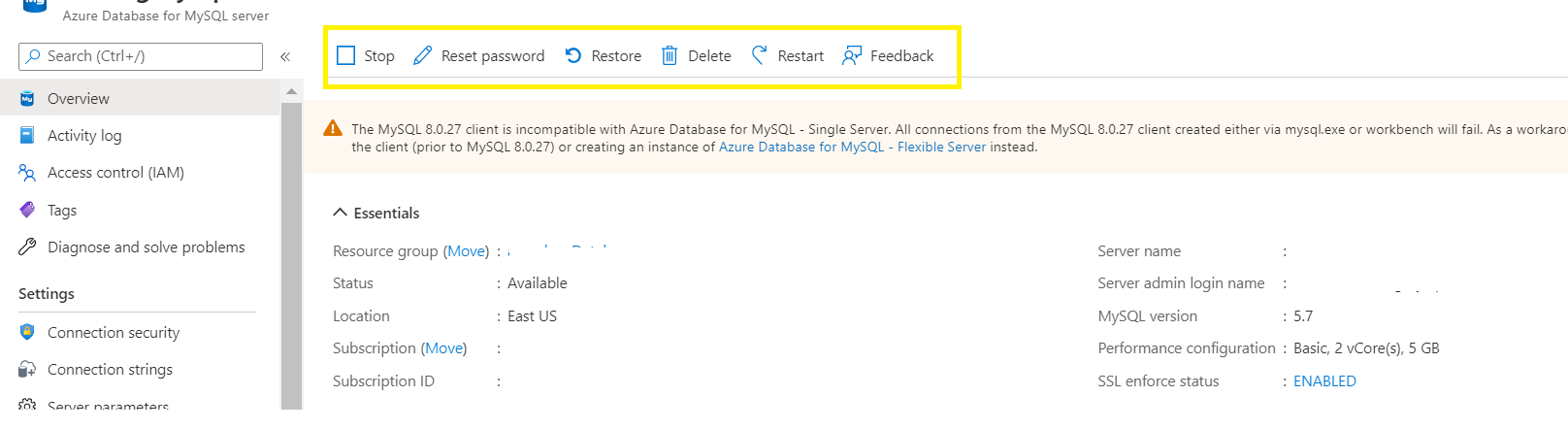The height and width of the screenshot is (429, 1568).
Task: Click the Overview MySQL icon
Action: pos(27,98)
